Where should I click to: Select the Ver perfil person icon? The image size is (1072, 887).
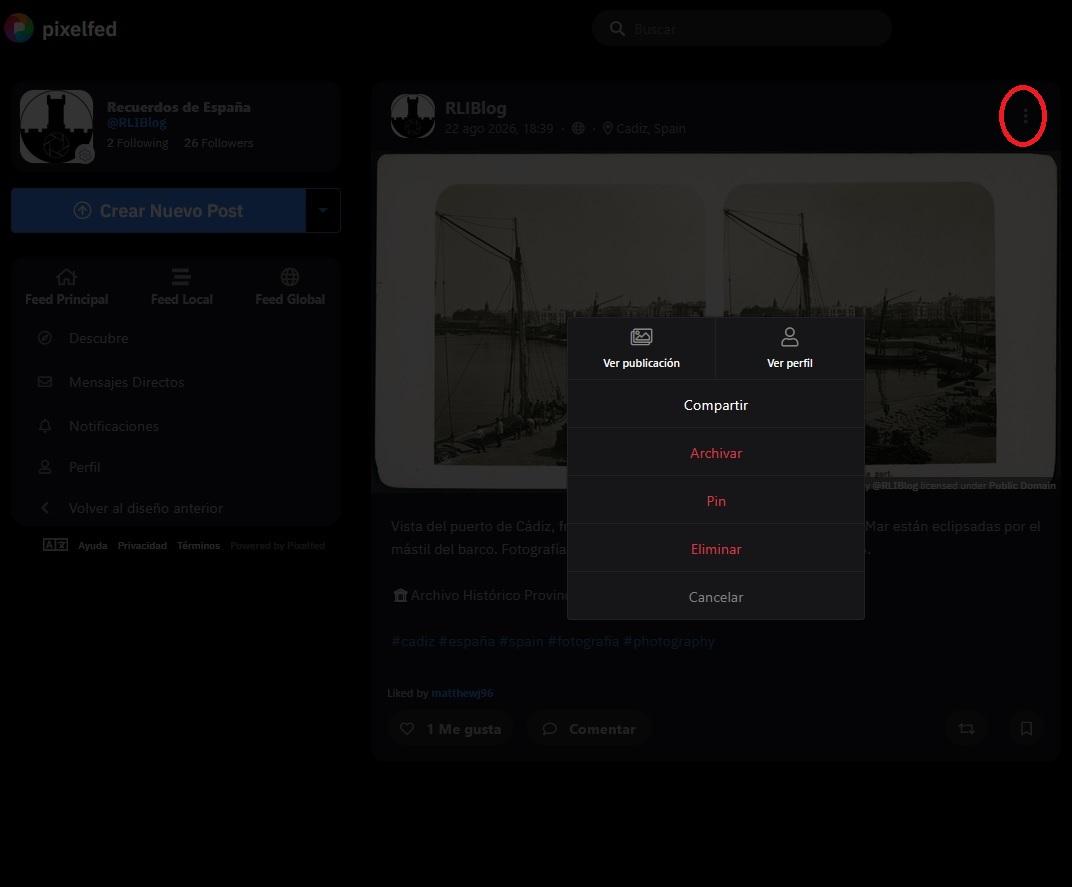tap(790, 337)
